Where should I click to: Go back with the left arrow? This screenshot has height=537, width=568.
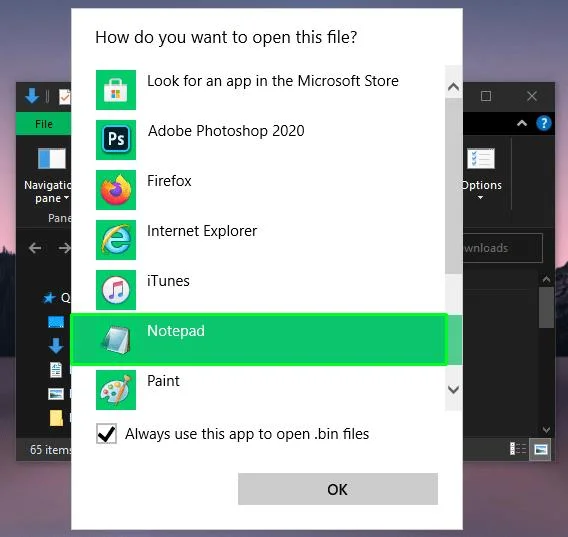click(35, 248)
